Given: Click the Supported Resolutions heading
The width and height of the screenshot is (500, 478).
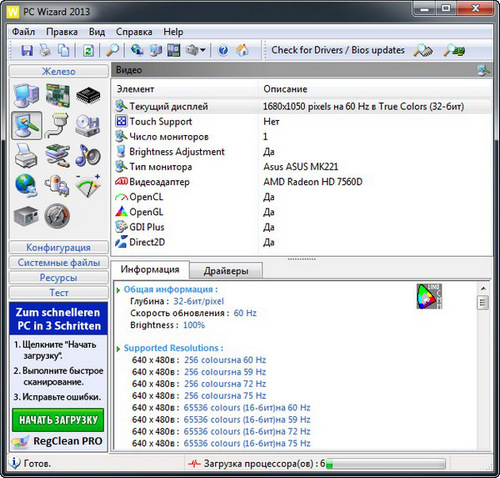Looking at the screenshot, I should click(x=173, y=348).
